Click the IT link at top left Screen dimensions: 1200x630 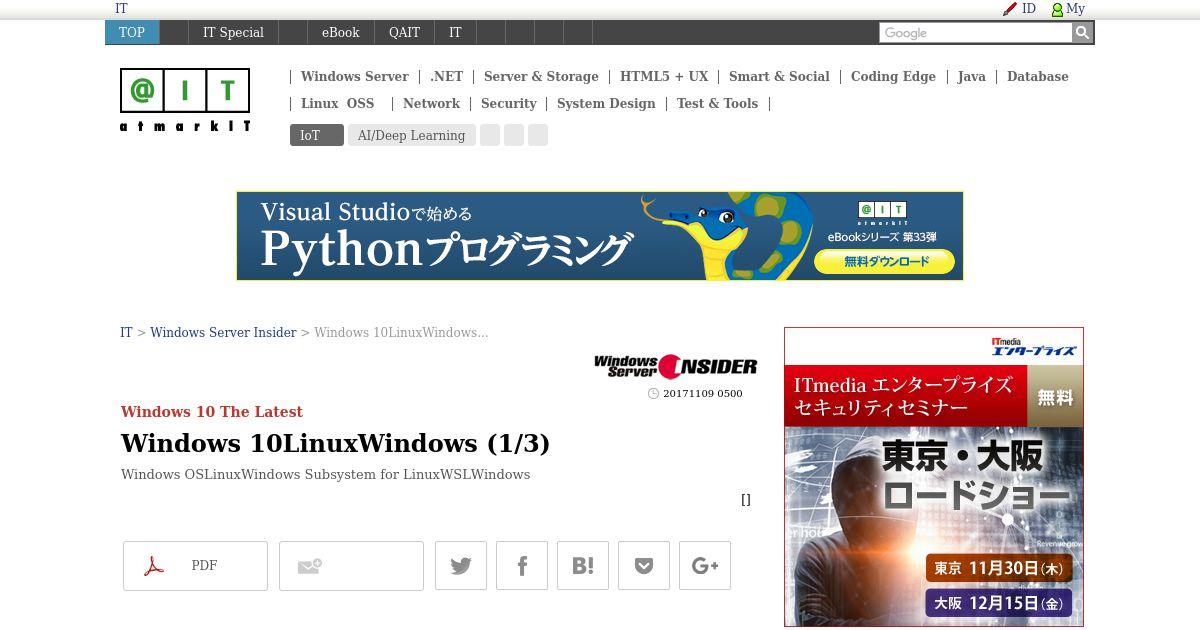[121, 8]
